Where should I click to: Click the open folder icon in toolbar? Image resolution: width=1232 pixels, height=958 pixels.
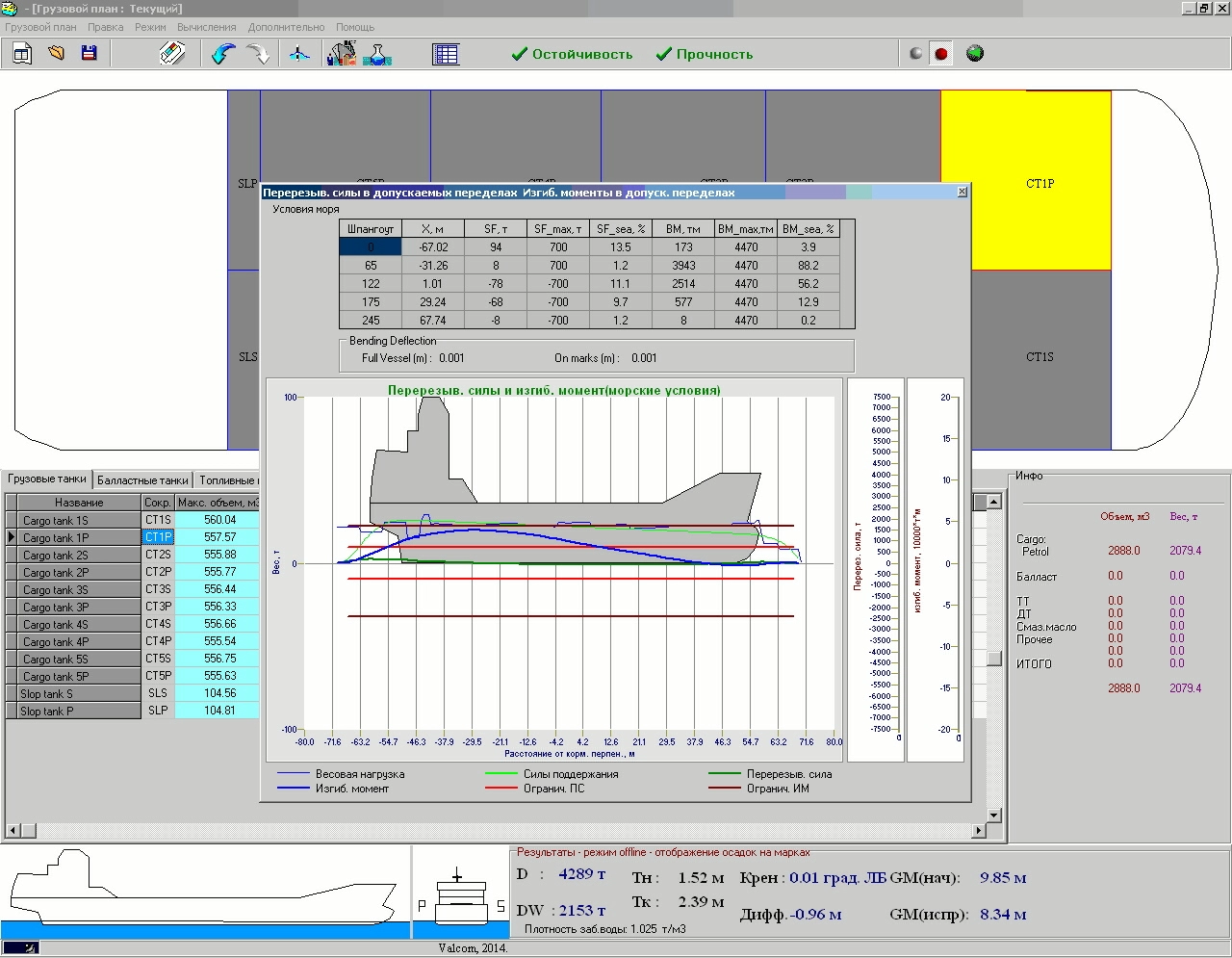click(x=57, y=54)
